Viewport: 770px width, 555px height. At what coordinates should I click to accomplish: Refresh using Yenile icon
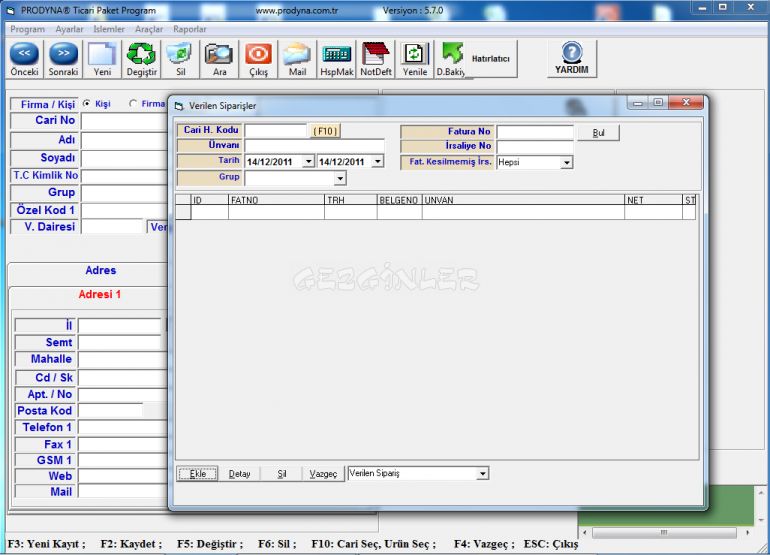click(x=415, y=59)
